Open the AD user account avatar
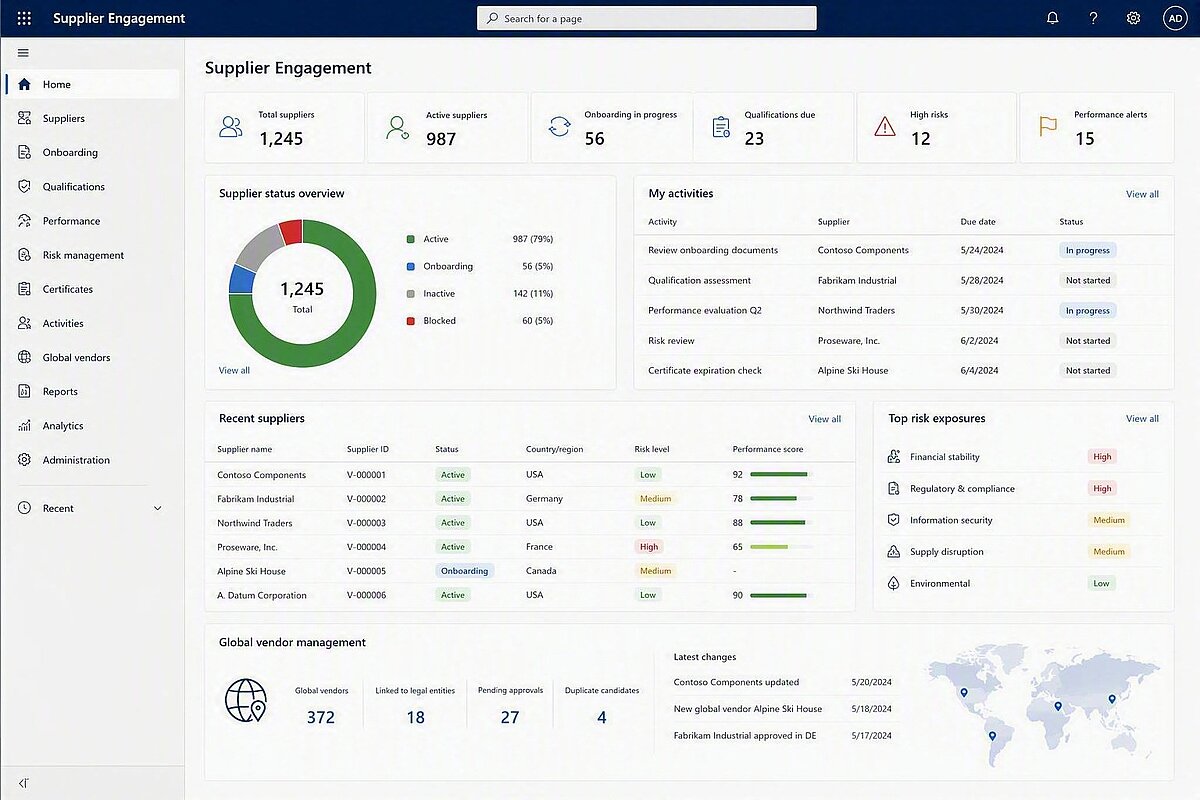Viewport: 1200px width, 800px height. (x=1175, y=18)
